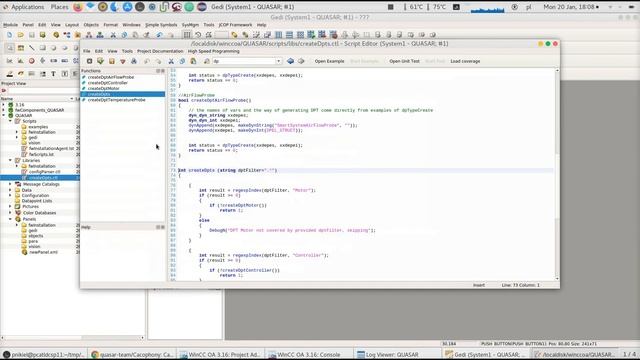Open the Simple Symbols menu in Gedi
This screenshot has height=360, width=640.
(x=161, y=25)
